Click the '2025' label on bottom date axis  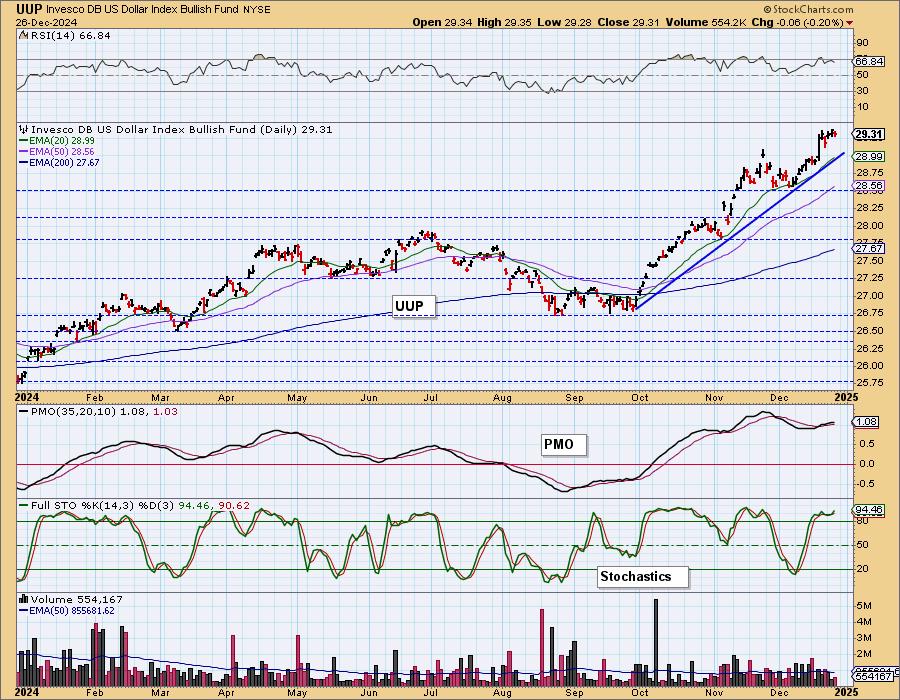(847, 692)
